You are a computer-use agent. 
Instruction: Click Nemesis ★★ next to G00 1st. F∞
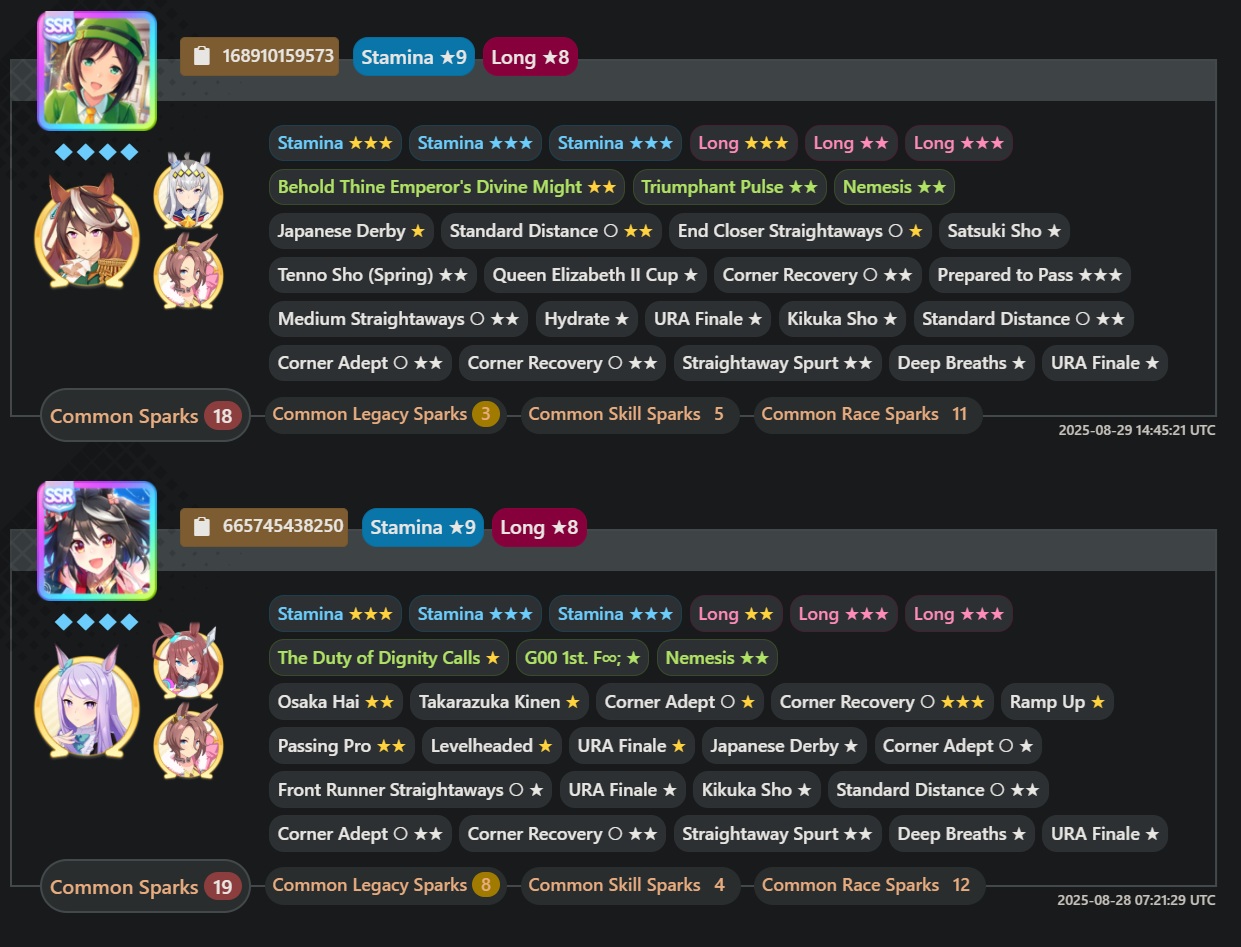(717, 657)
